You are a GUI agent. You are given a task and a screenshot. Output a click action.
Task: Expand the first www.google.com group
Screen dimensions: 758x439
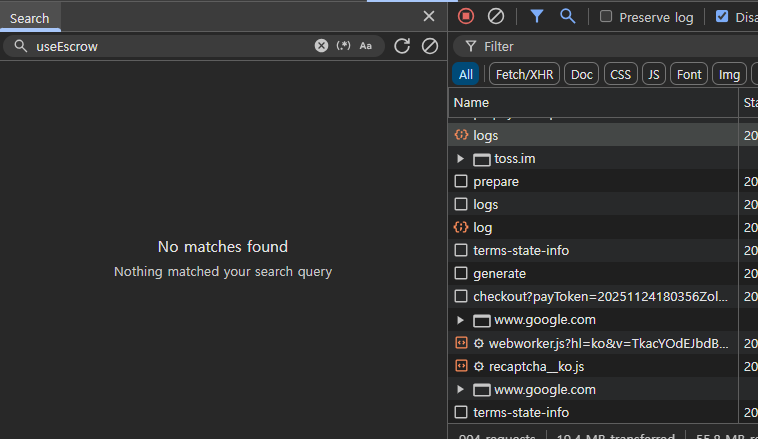pos(460,320)
